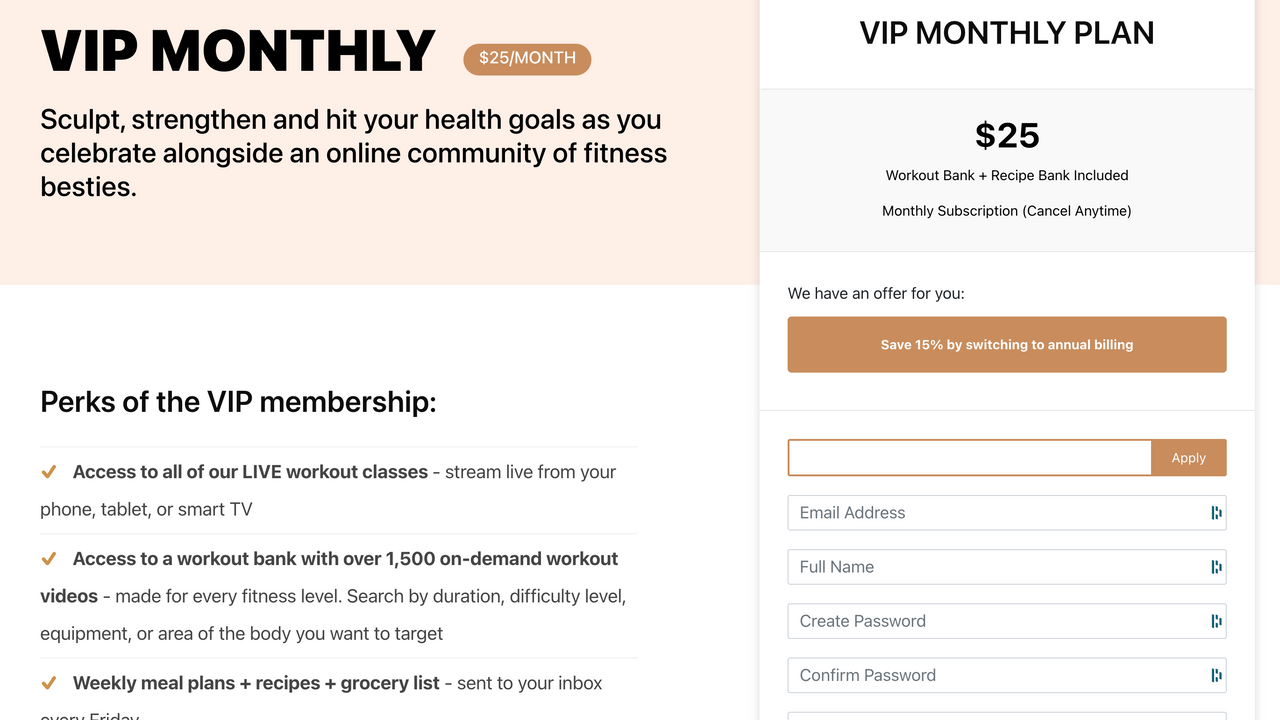Click the autofill icon in Confirm Password field
This screenshot has height=720, width=1280.
[x=1216, y=675]
